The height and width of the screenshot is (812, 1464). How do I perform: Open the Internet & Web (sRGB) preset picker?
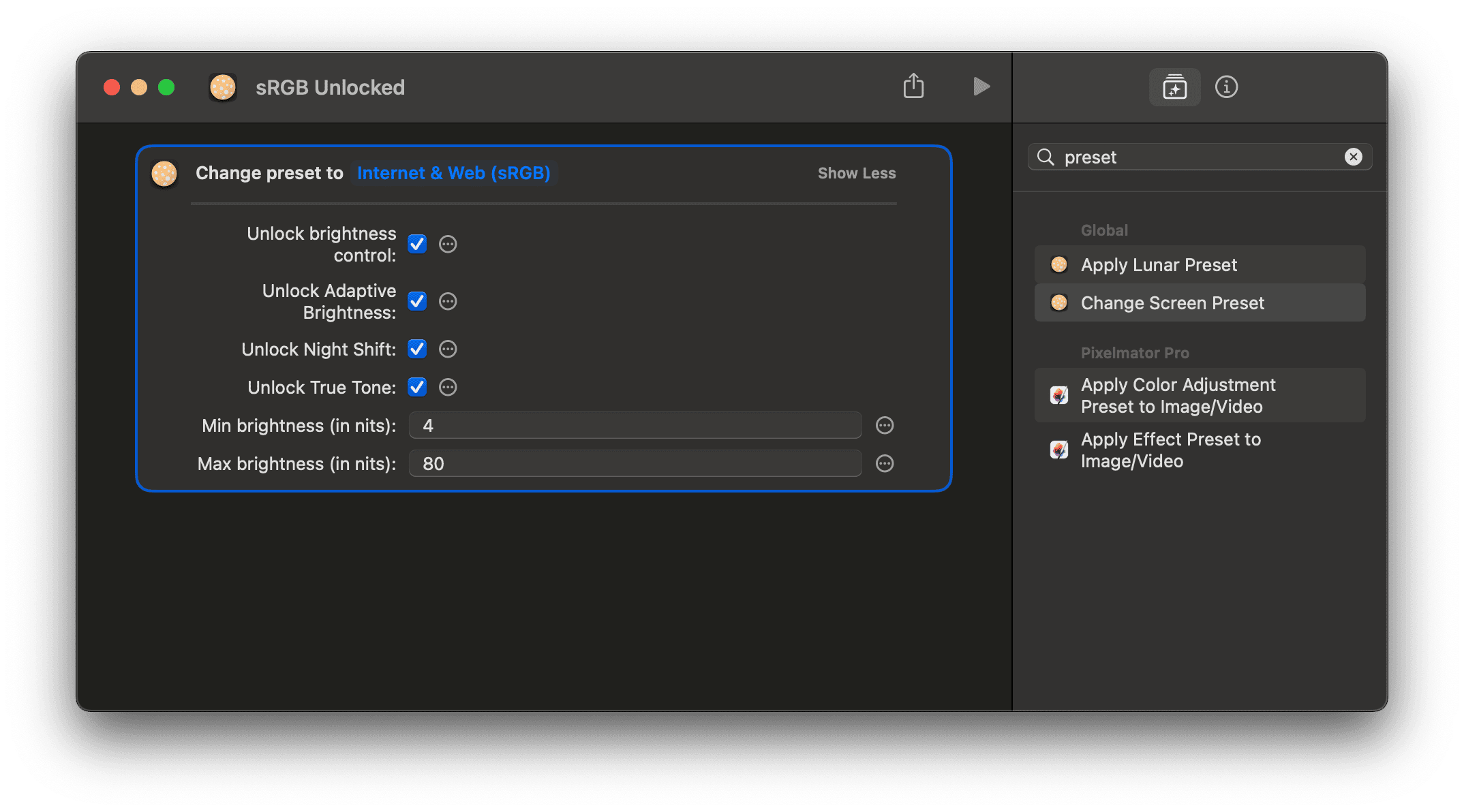[x=454, y=173]
